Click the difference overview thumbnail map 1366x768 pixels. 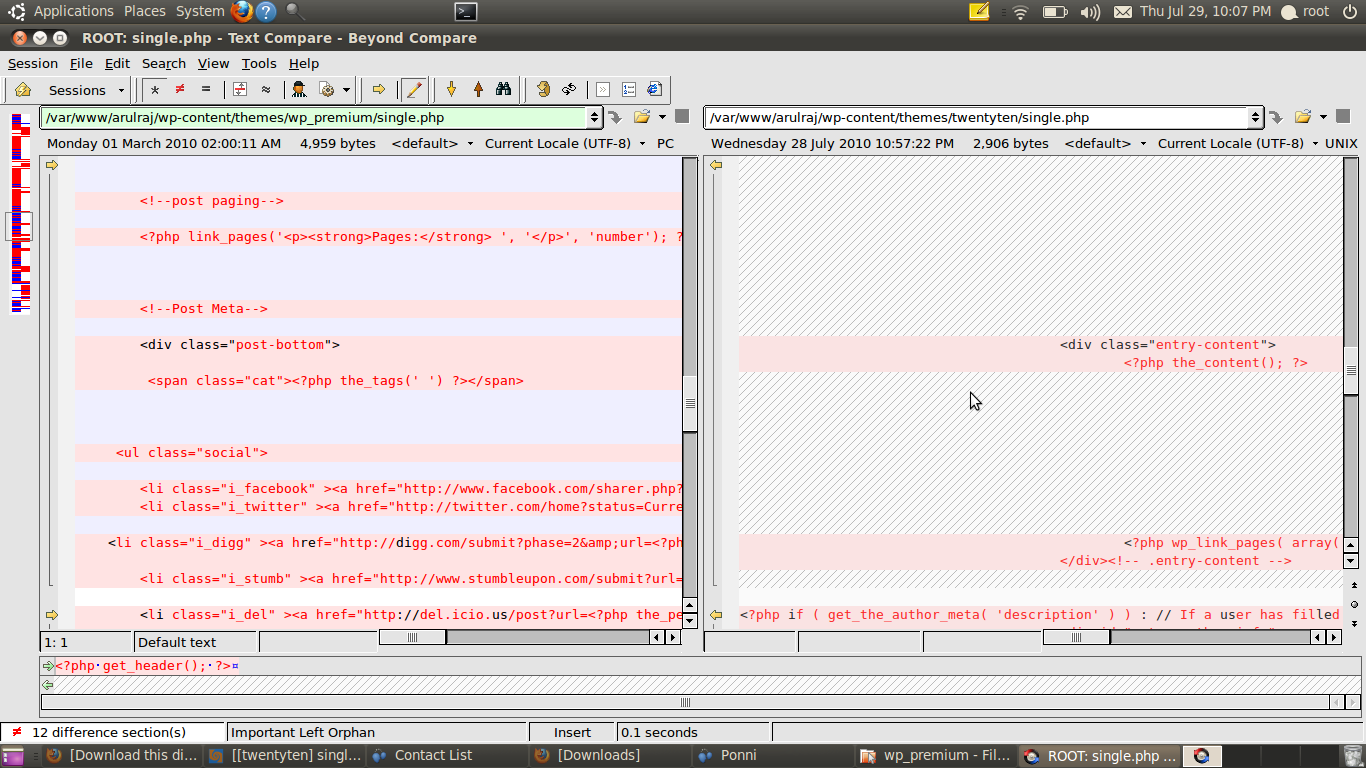click(20, 213)
